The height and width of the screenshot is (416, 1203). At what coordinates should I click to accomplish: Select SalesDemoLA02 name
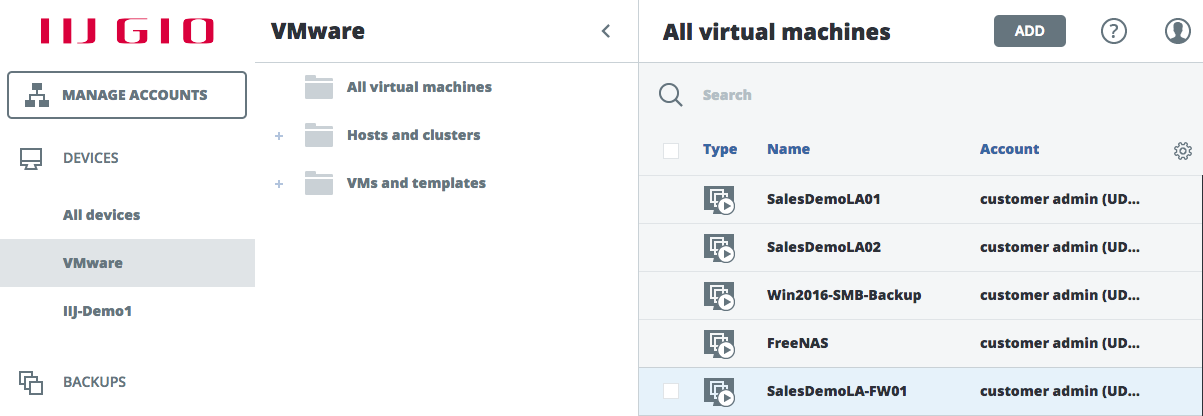[823, 247]
